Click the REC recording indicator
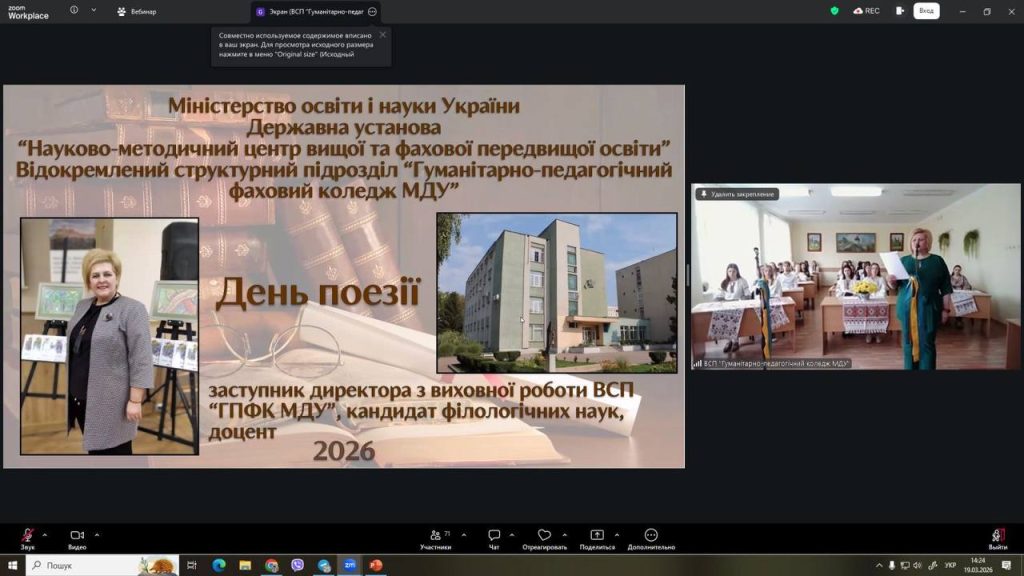The height and width of the screenshot is (576, 1024). 866,11
